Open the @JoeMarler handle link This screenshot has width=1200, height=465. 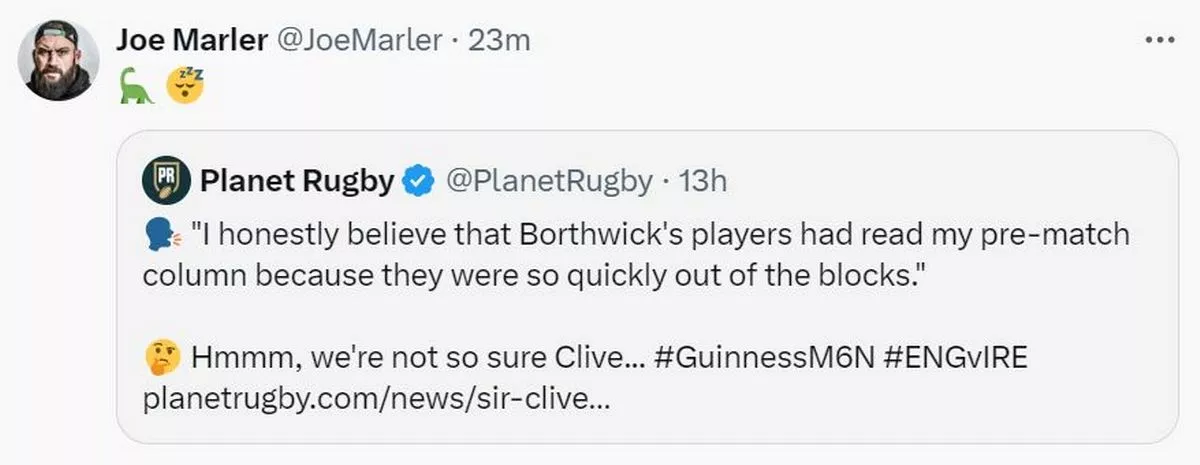[x=357, y=39]
